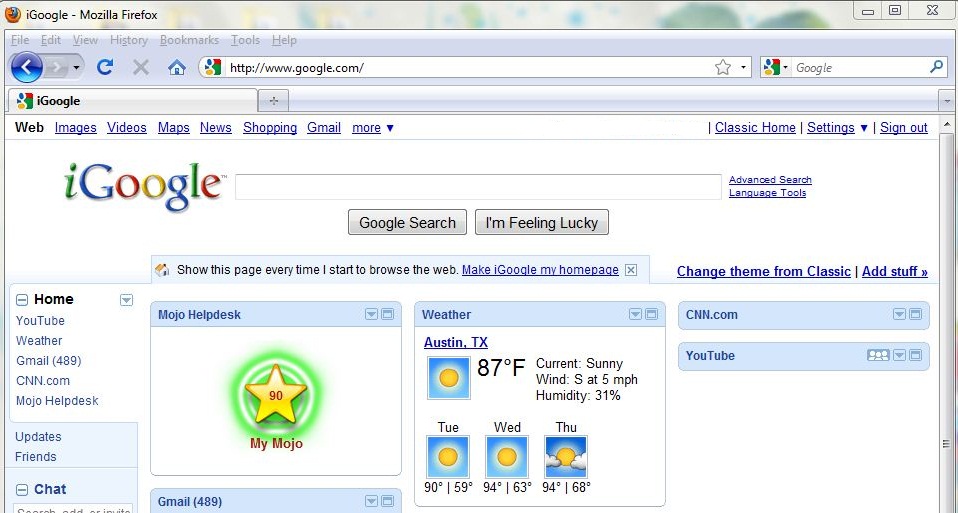Image resolution: width=958 pixels, height=513 pixels.
Task: Maximize the YouTube gadget
Action: point(915,355)
